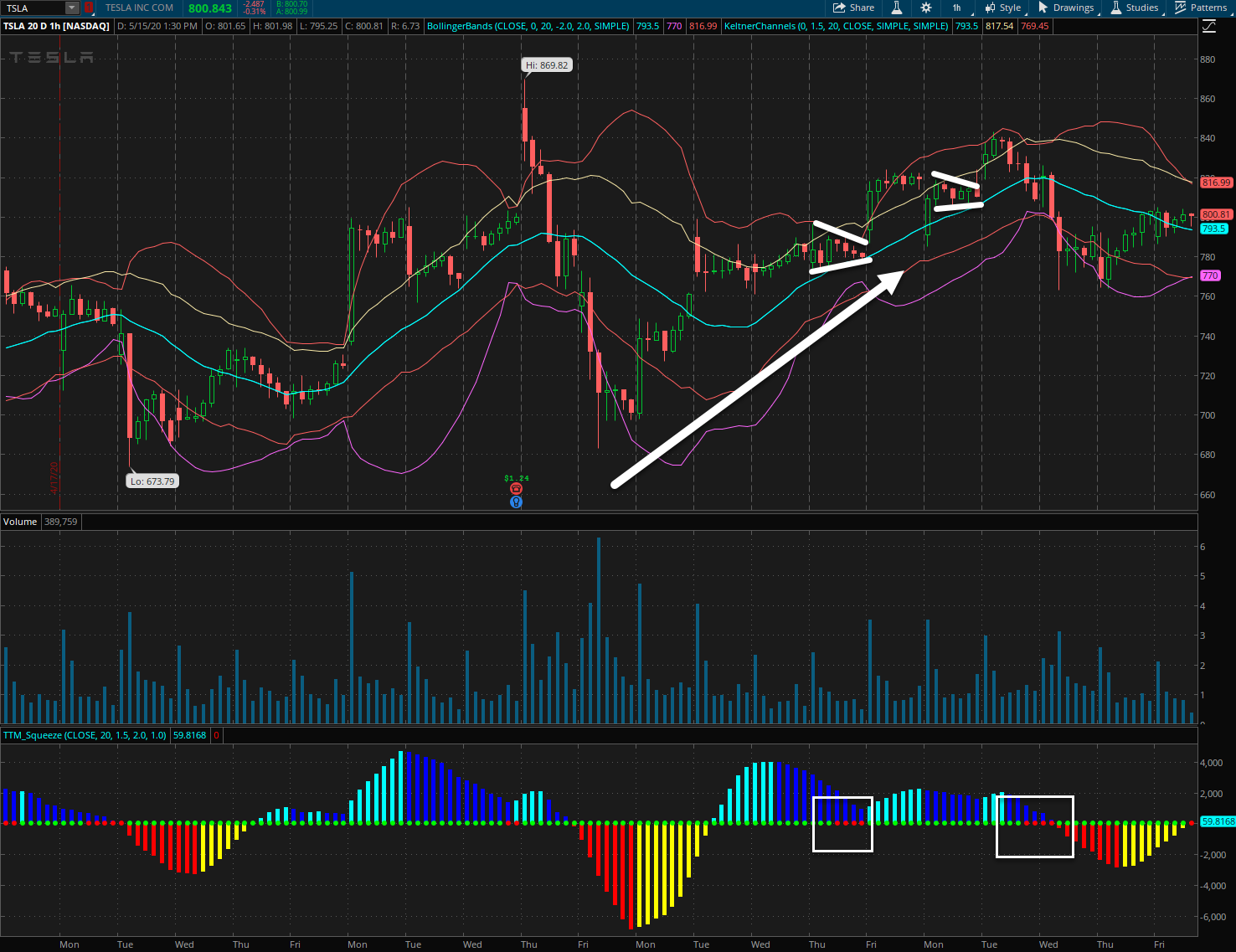Click the TTM_Squeeze header value 59.8168
1236x952 pixels.
(189, 735)
